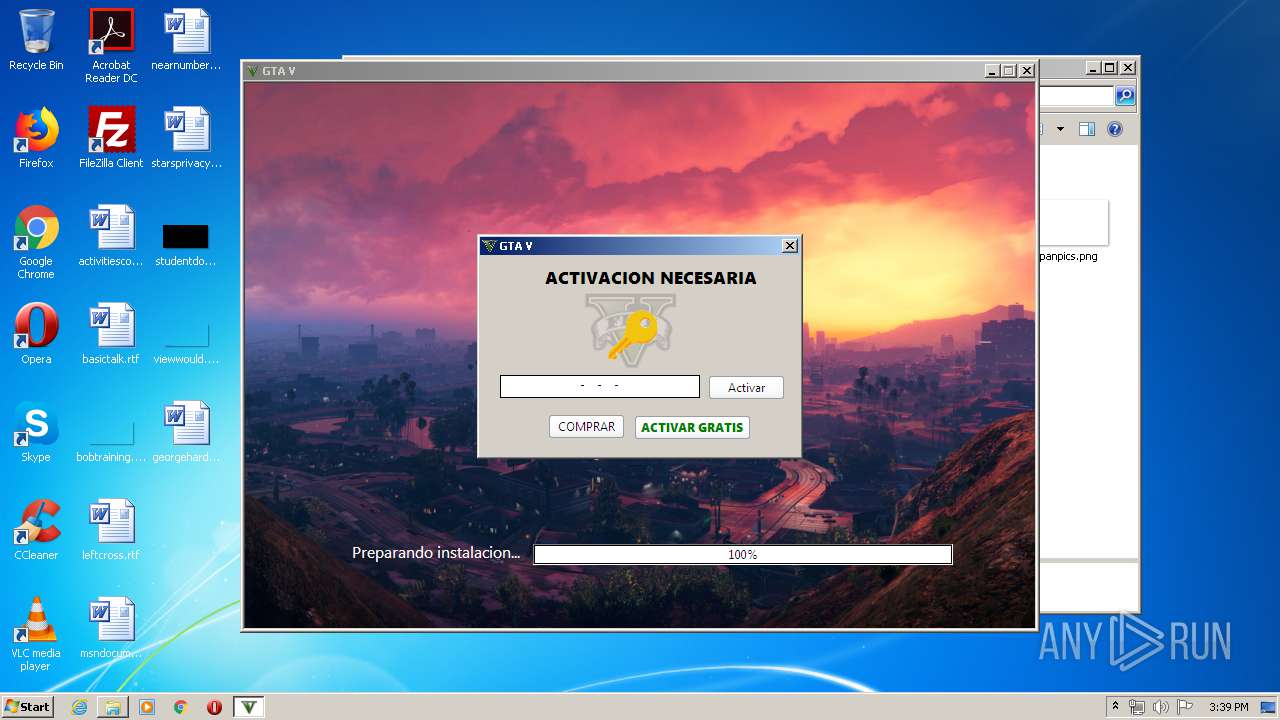Image resolution: width=1280 pixels, height=720 pixels.
Task: Open basictalk.rtf desktop file
Action: (x=111, y=334)
